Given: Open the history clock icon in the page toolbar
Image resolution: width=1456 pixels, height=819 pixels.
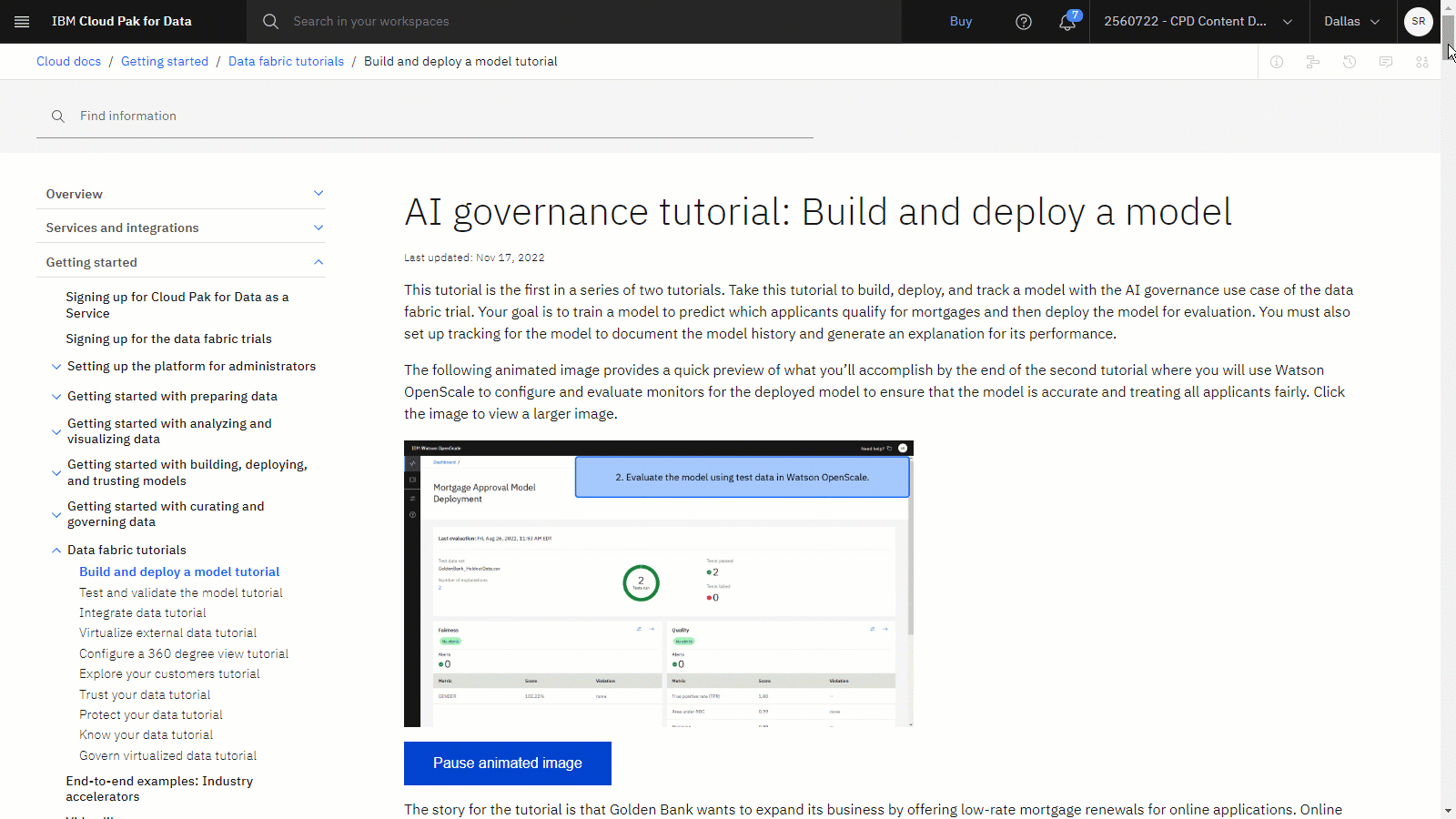Looking at the screenshot, I should (x=1350, y=62).
